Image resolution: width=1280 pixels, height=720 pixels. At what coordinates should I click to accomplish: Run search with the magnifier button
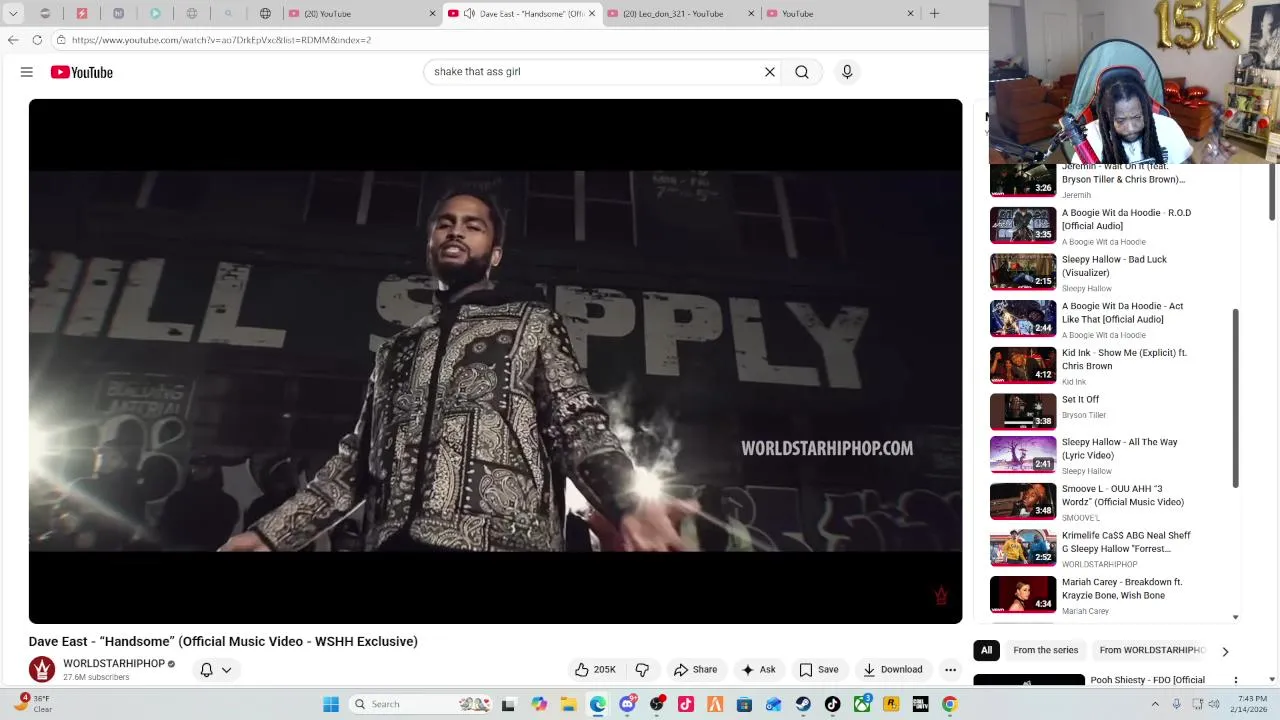pos(802,72)
